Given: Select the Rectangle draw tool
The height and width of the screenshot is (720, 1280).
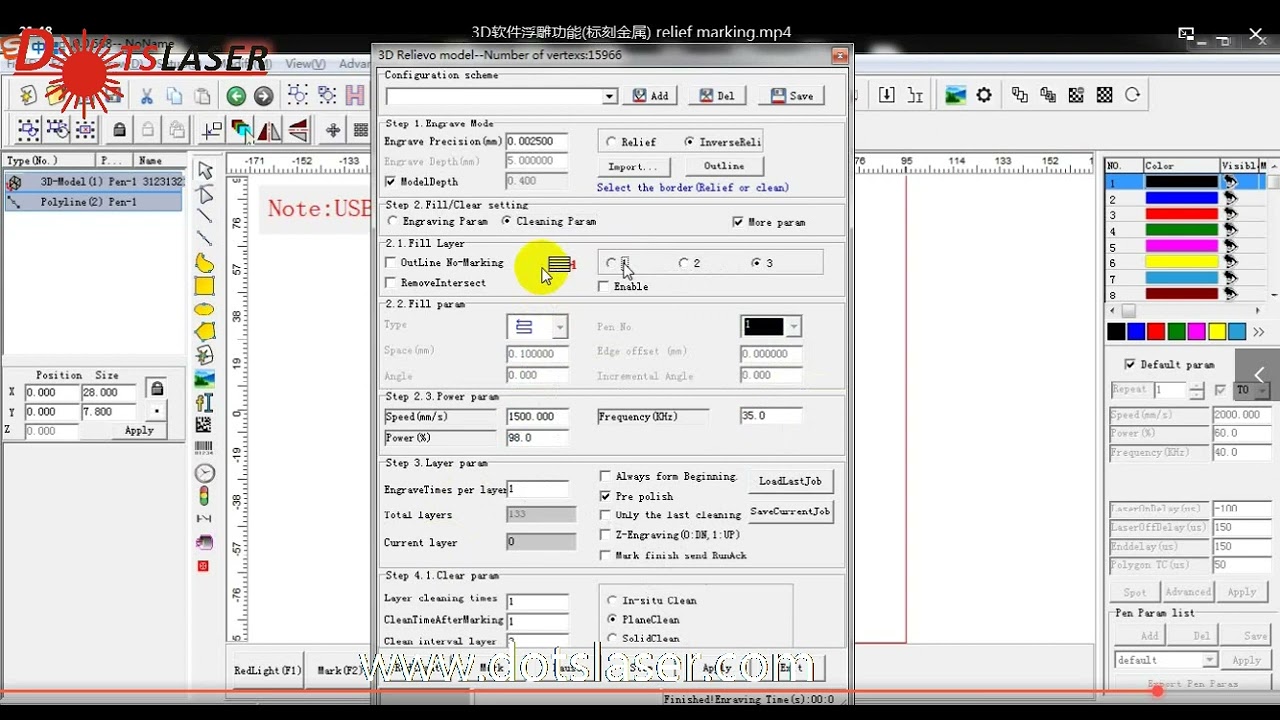Looking at the screenshot, I should 205,286.
